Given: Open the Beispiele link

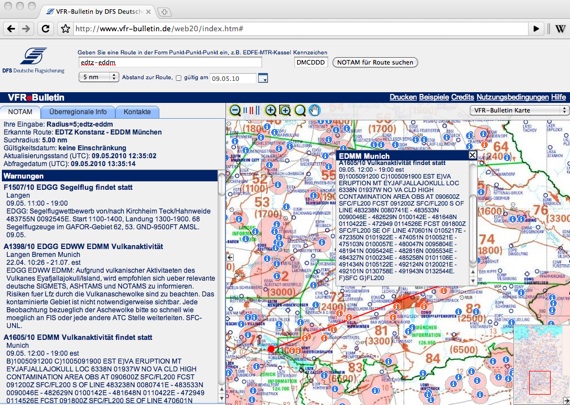Looking at the screenshot, I should coord(434,97).
